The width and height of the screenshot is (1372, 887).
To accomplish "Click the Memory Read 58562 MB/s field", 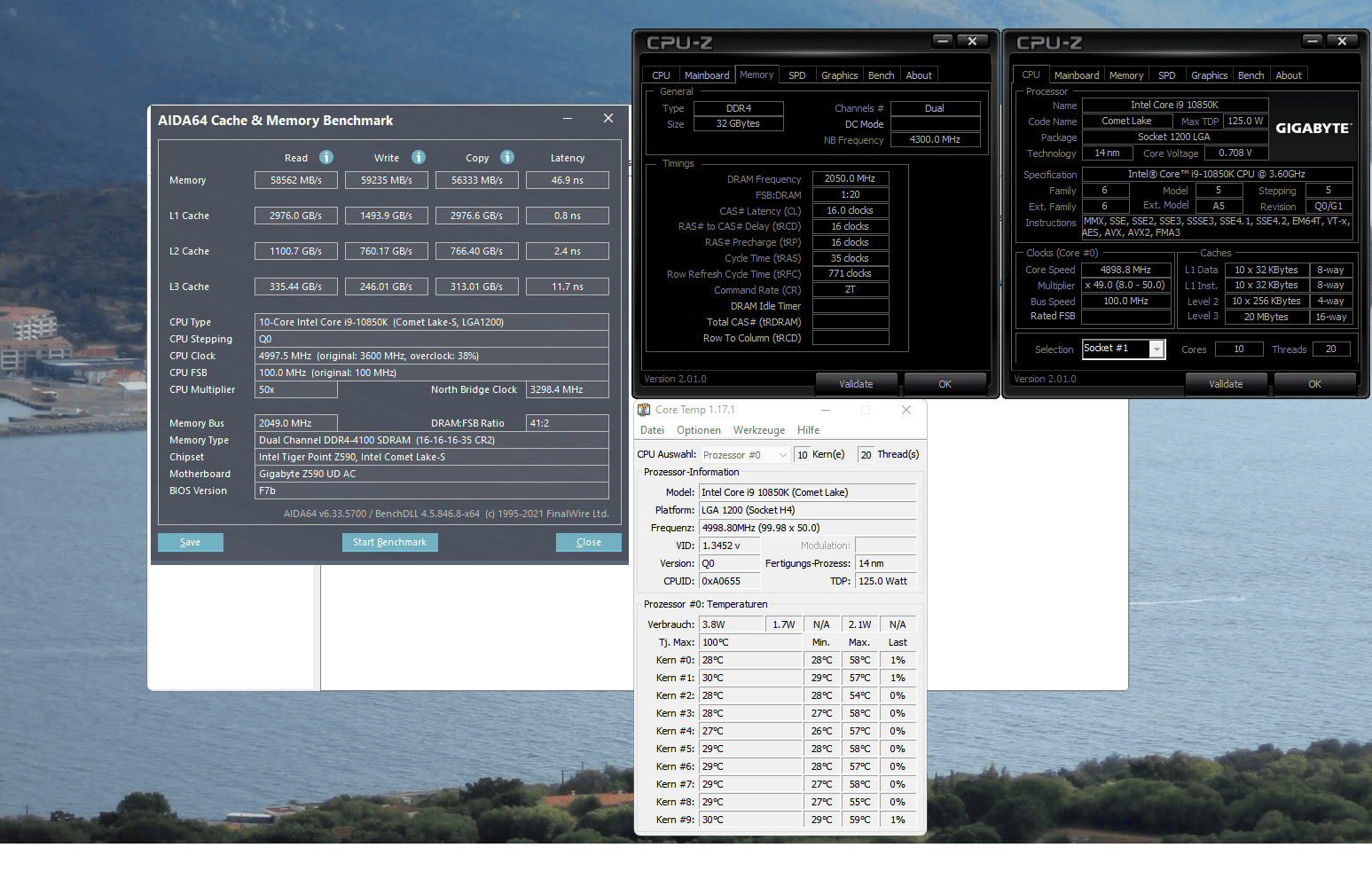I will [x=296, y=180].
